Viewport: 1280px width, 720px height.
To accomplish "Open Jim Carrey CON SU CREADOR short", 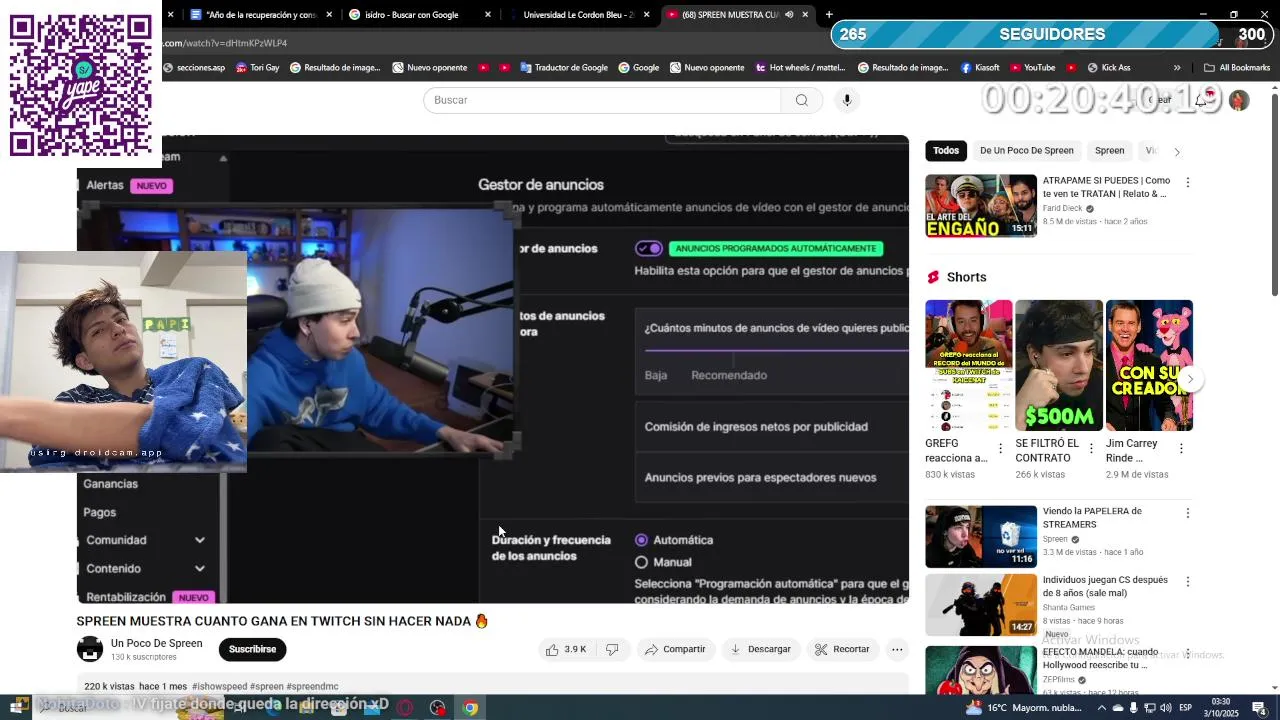I will pos(1149,365).
